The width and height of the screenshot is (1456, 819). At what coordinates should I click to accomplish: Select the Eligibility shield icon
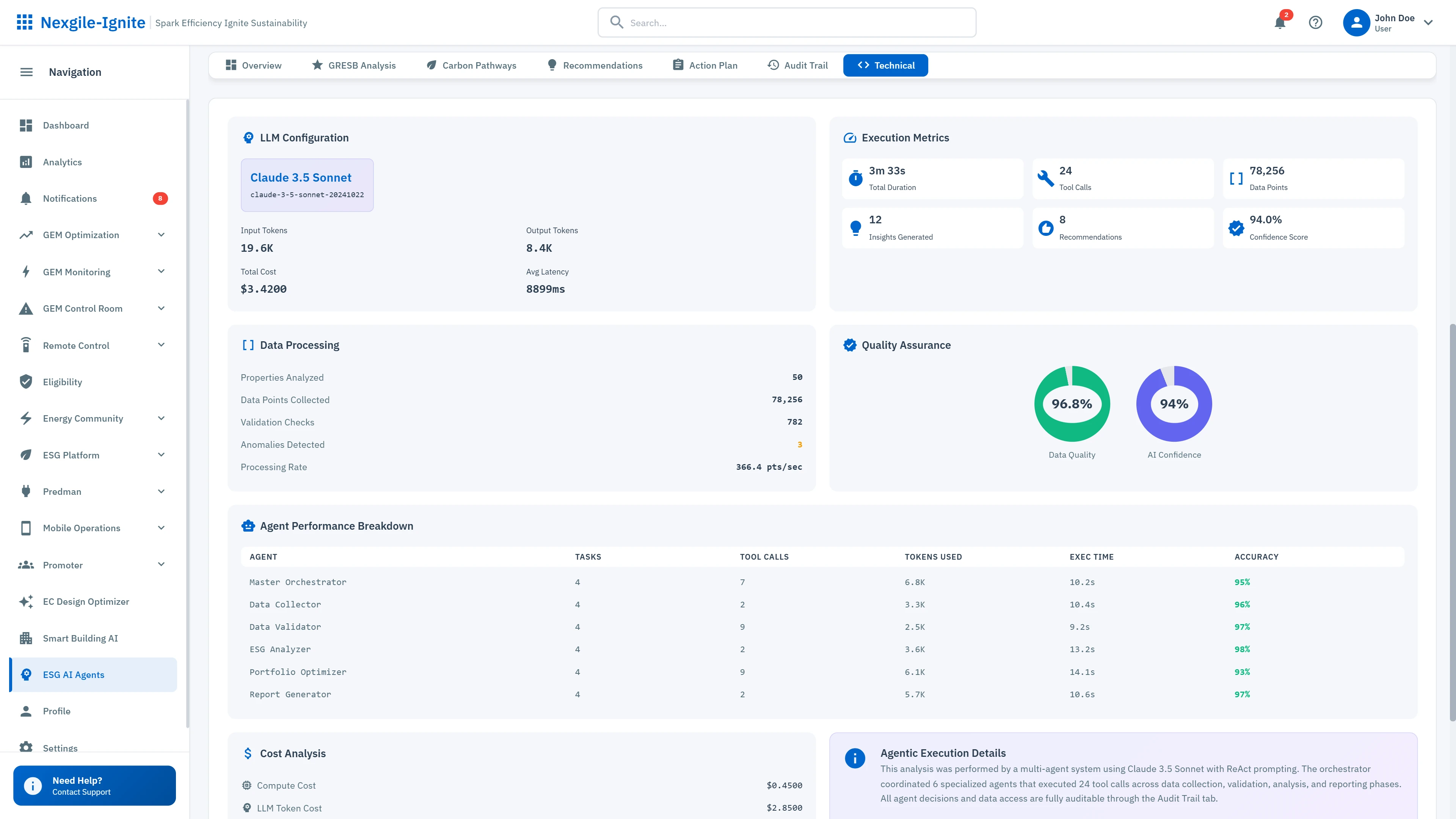[x=26, y=381]
